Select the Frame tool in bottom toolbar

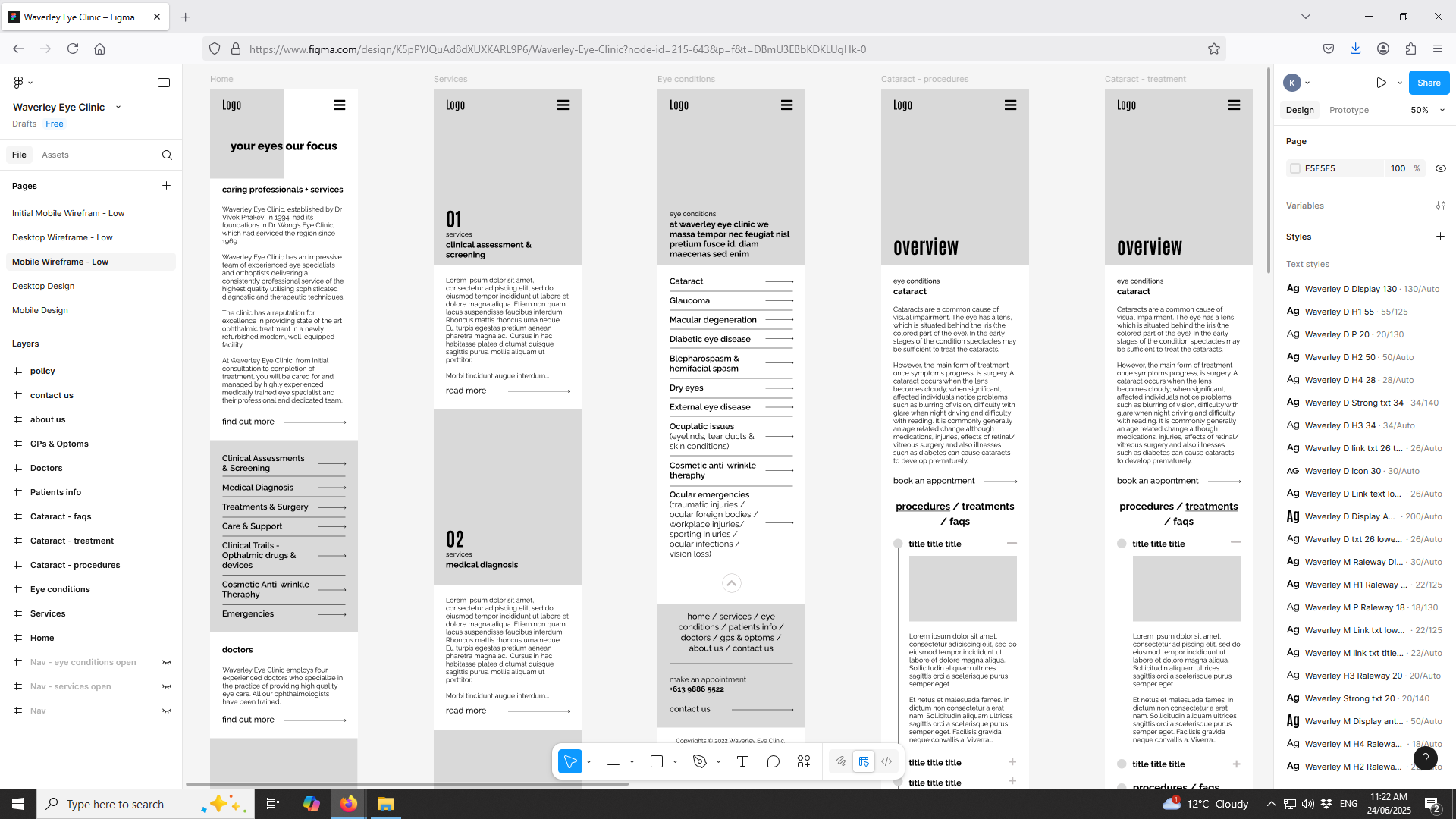tap(613, 761)
